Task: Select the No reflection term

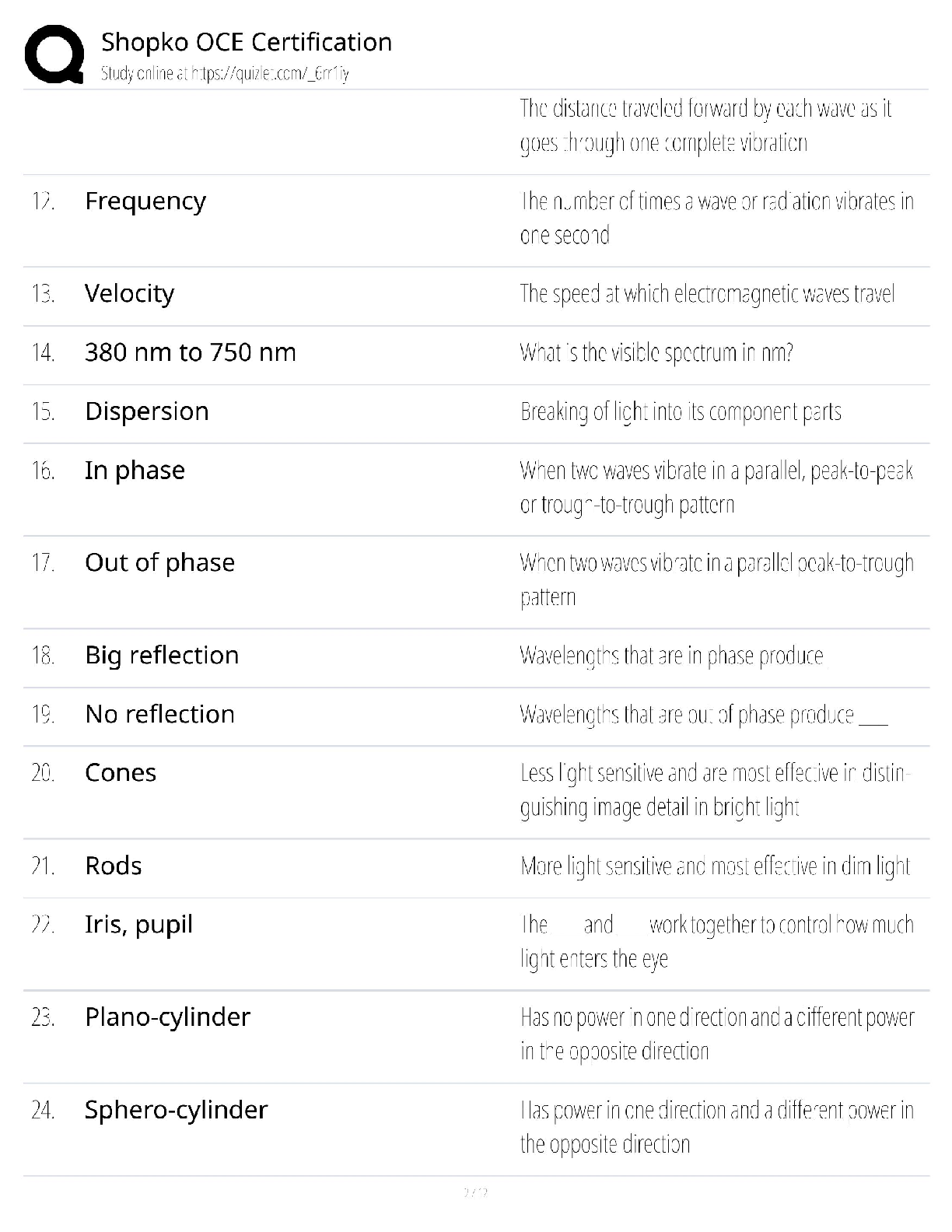Action: 159,714
